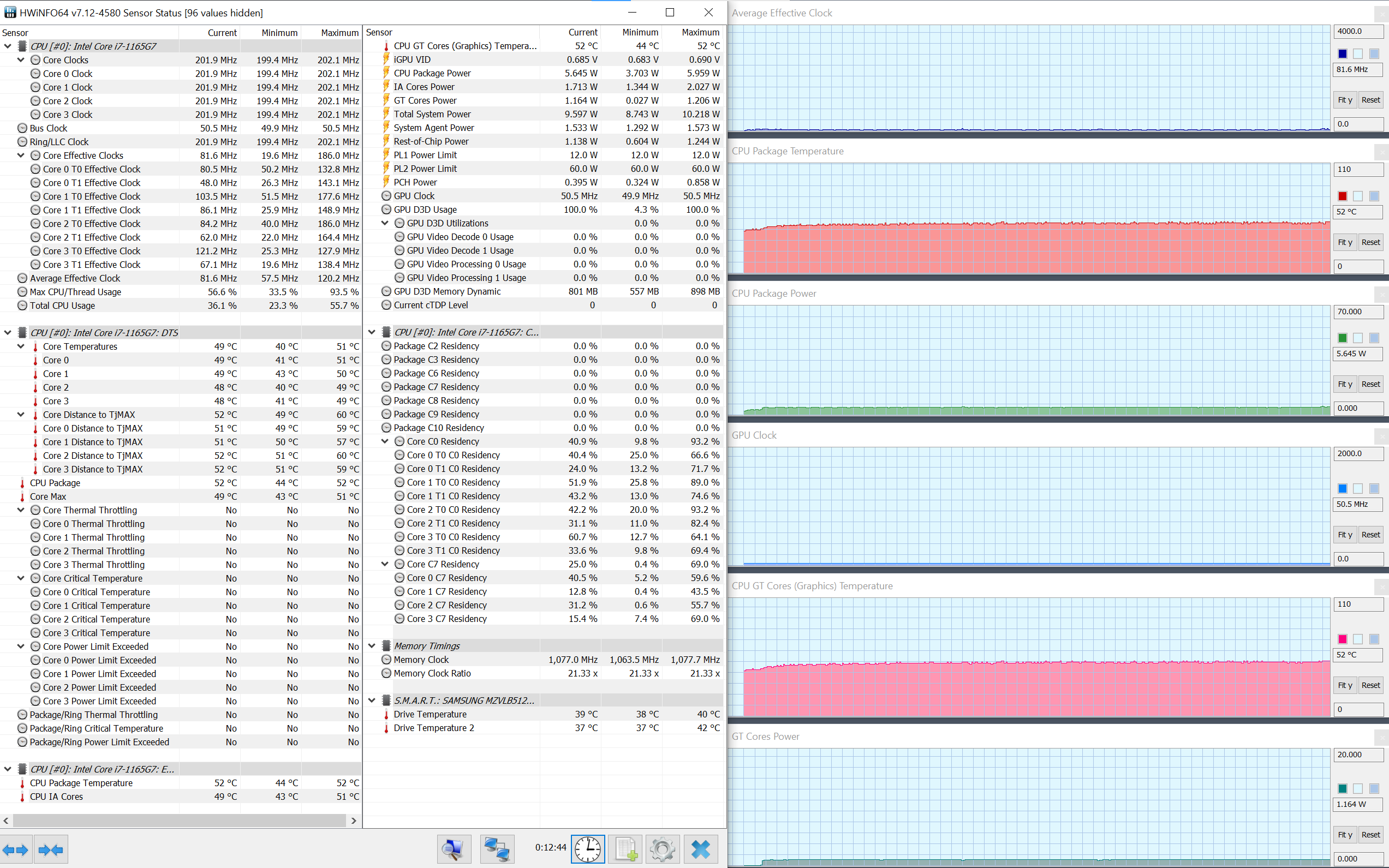
Task: Collapse the Core Thermal Throttling group
Action: [21, 510]
